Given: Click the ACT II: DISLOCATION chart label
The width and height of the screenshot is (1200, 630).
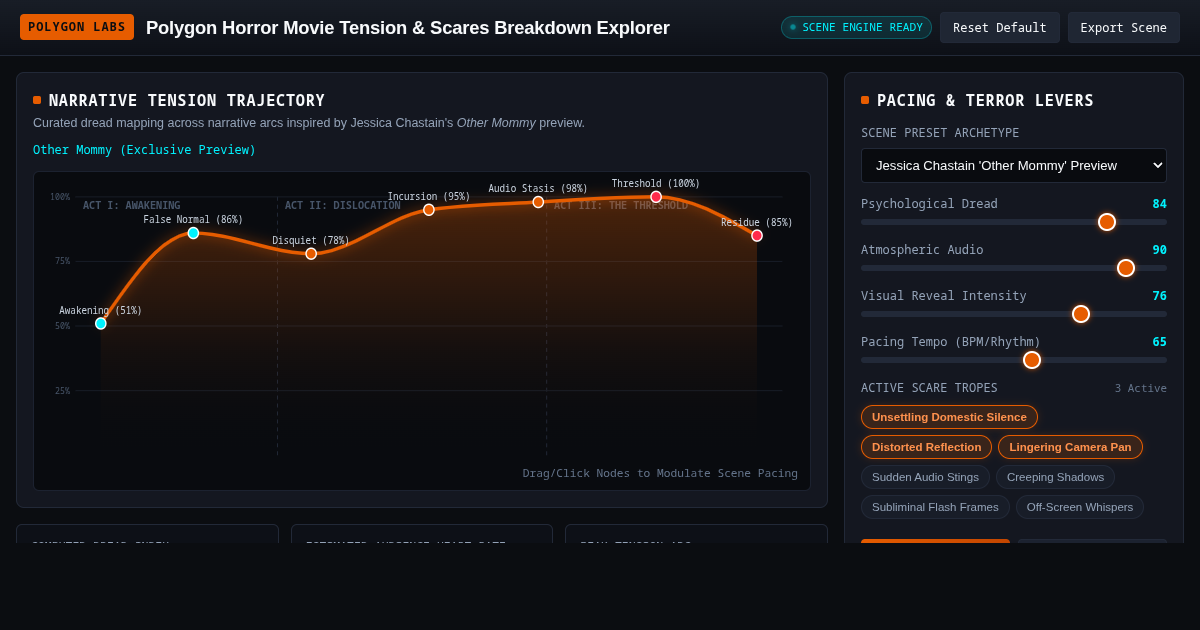Looking at the screenshot, I should (343, 206).
